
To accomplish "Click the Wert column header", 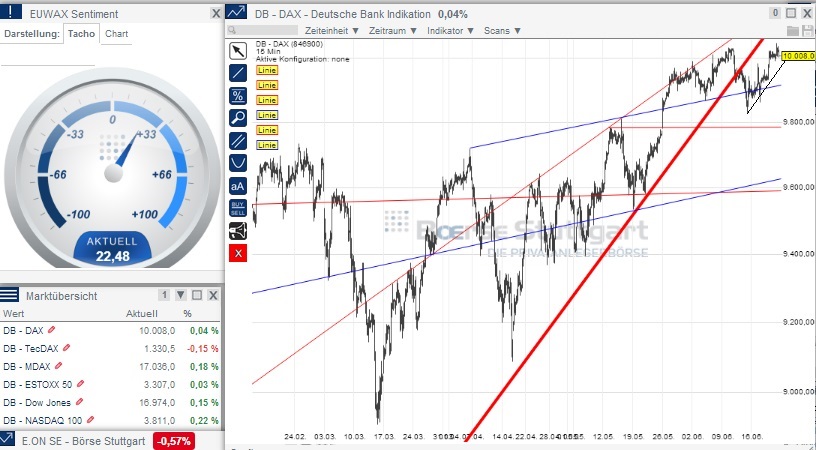I will [x=14, y=313].
